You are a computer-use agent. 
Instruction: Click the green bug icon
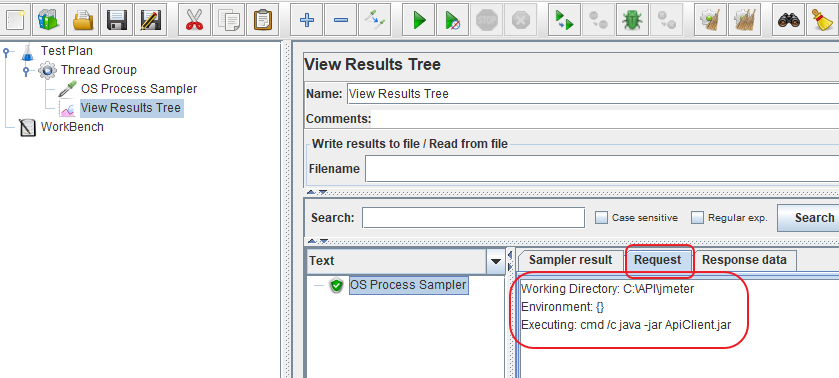pyautogui.click(x=632, y=20)
